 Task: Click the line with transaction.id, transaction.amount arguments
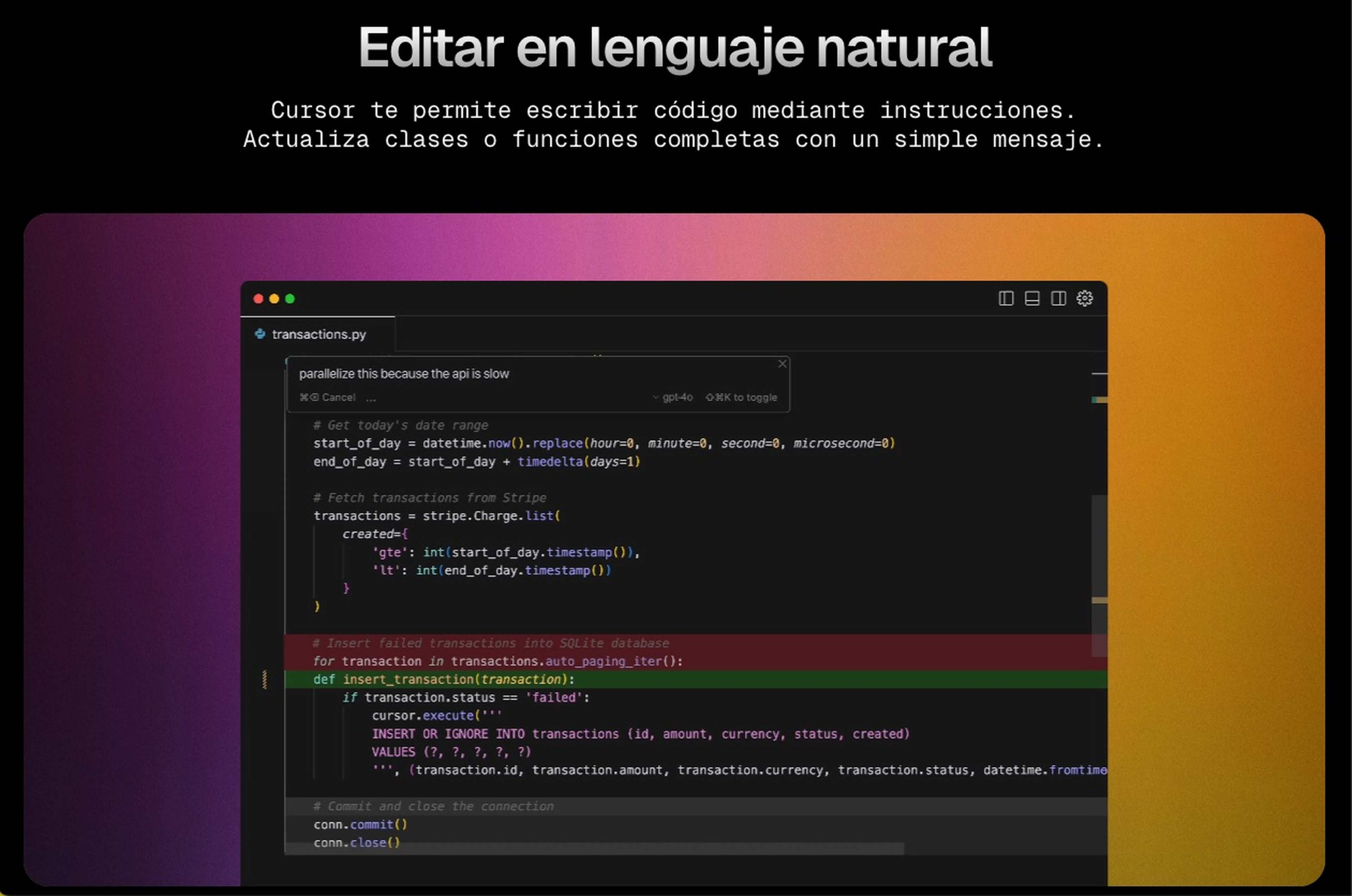coord(739,770)
